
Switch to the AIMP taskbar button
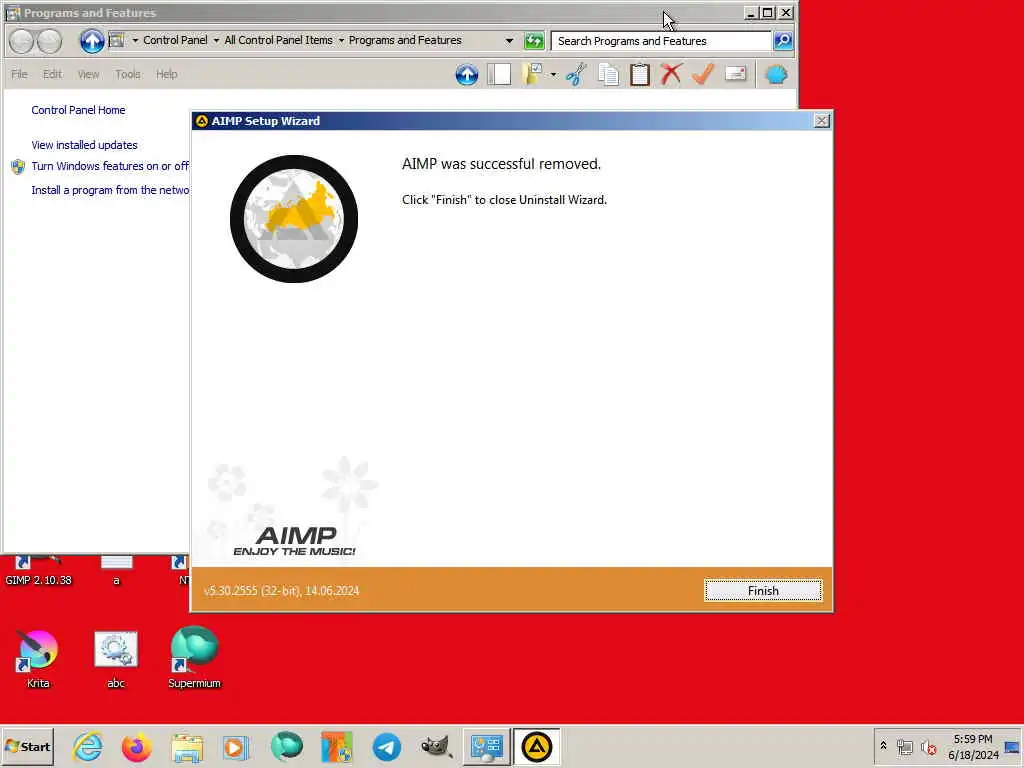pos(536,747)
